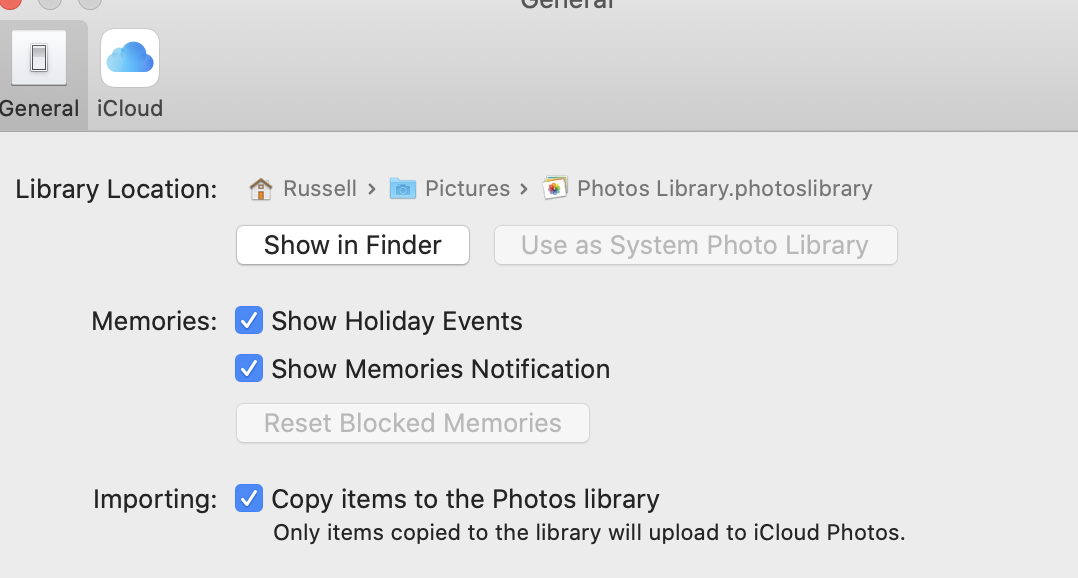This screenshot has width=1078, height=578.
Task: Click the Russell folder name in the path
Action: pos(320,188)
